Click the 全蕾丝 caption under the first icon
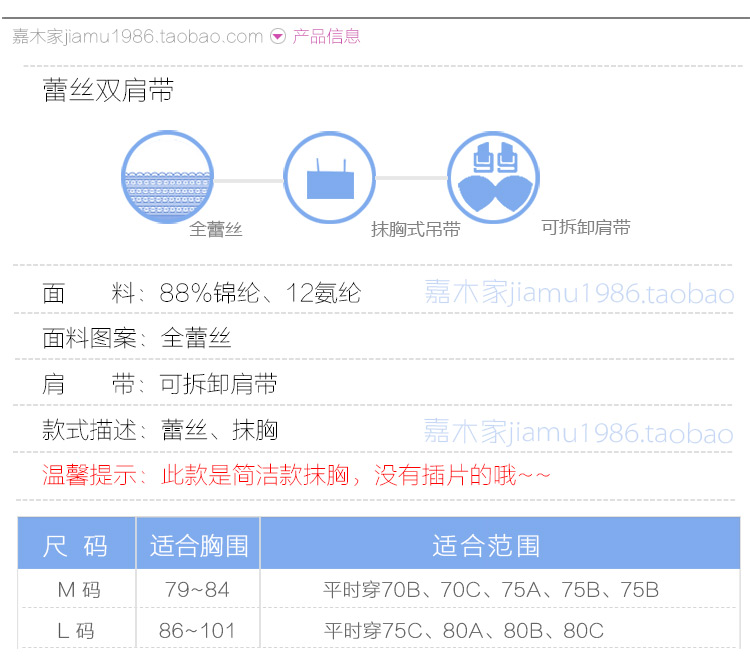750x661 pixels. [x=216, y=229]
